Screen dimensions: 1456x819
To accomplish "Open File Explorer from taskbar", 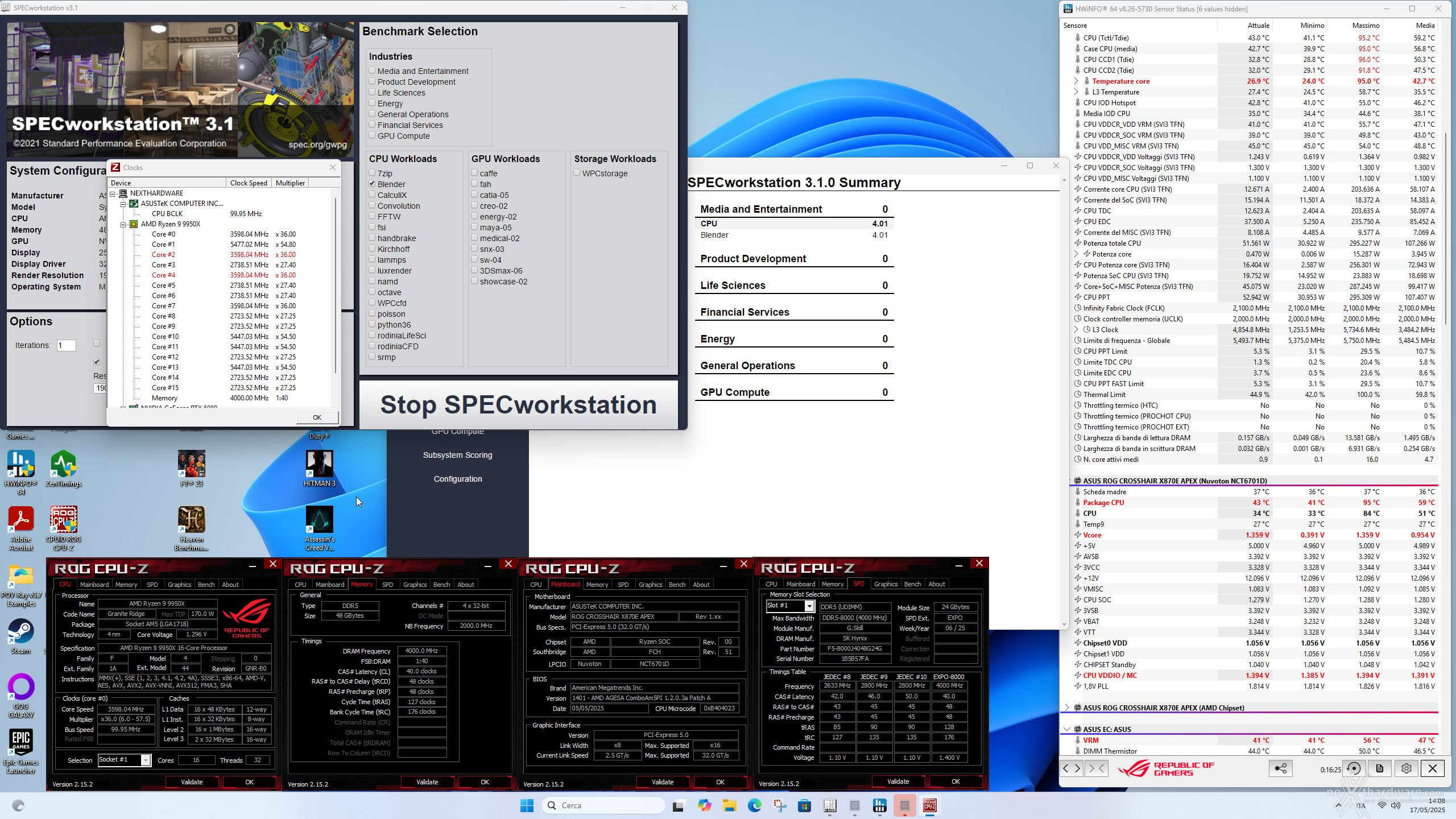I will tap(729, 805).
